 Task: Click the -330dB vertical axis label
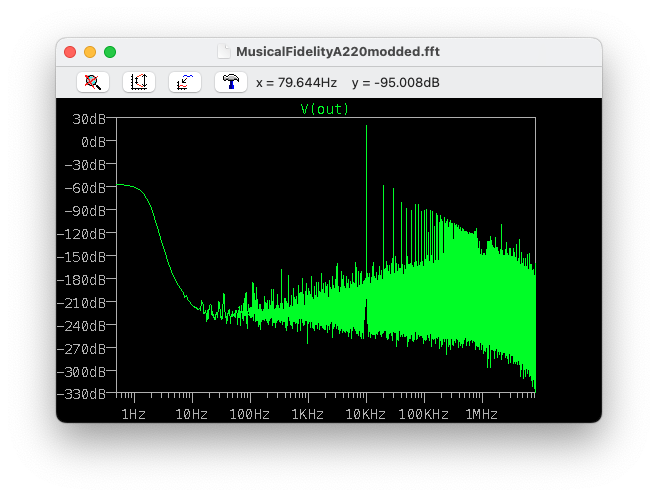point(81,394)
